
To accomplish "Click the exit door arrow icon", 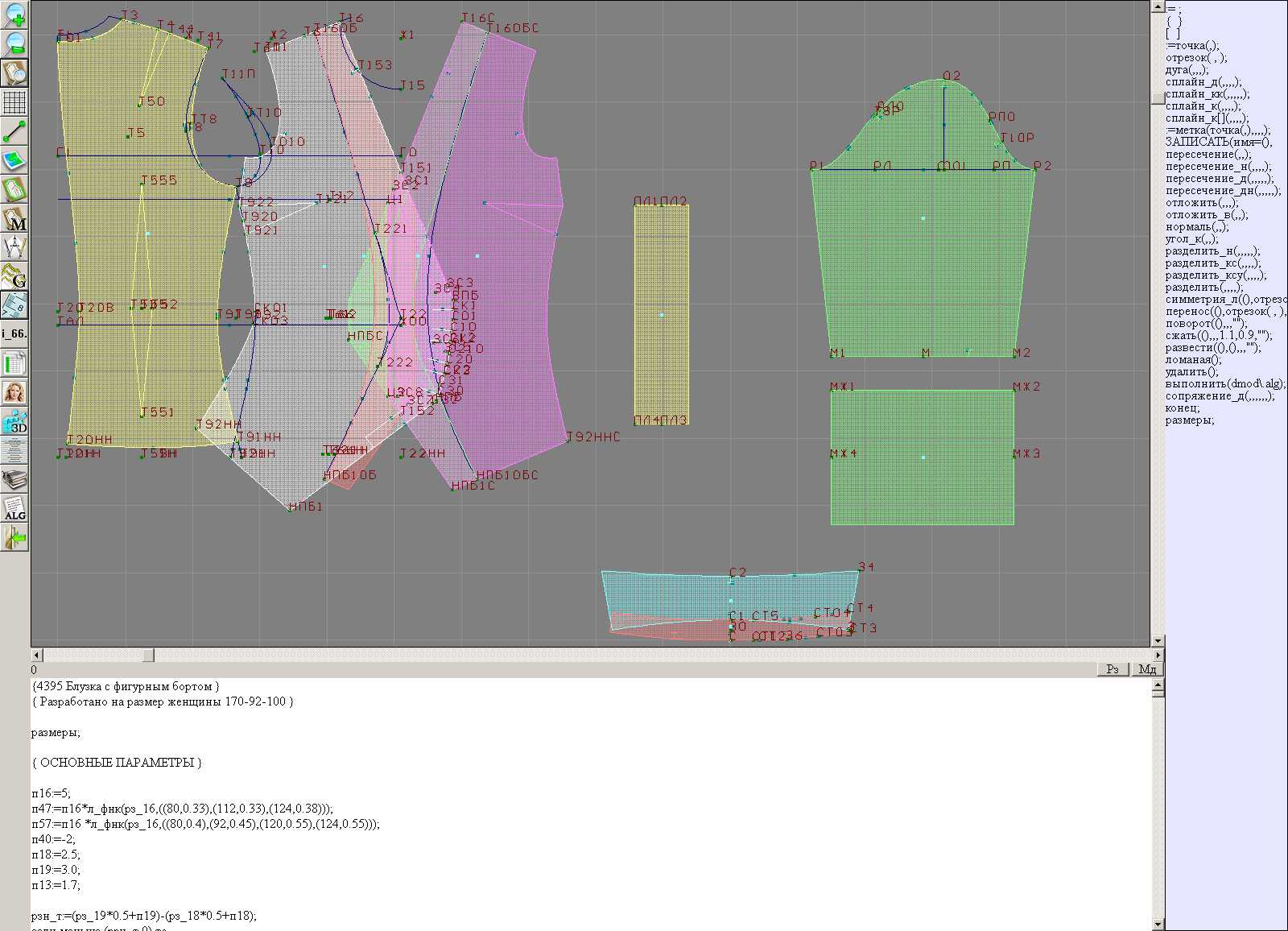I will coord(14,537).
